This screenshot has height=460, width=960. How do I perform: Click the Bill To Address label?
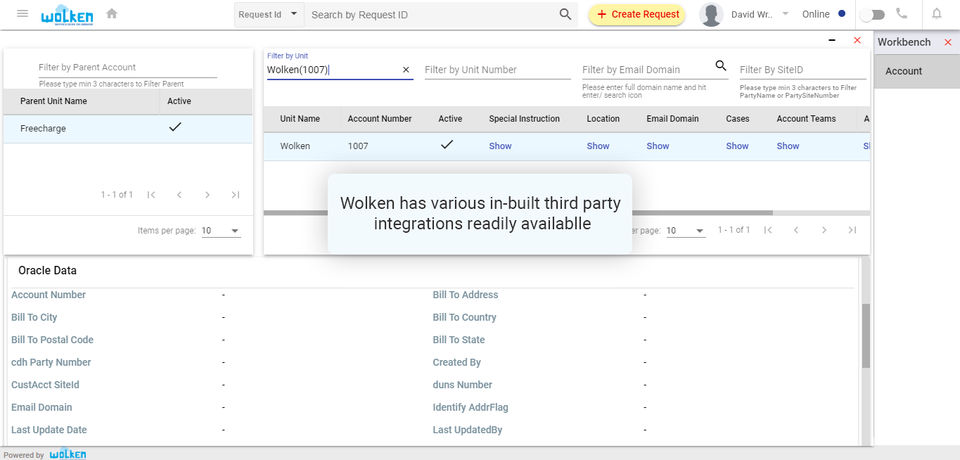coord(465,295)
